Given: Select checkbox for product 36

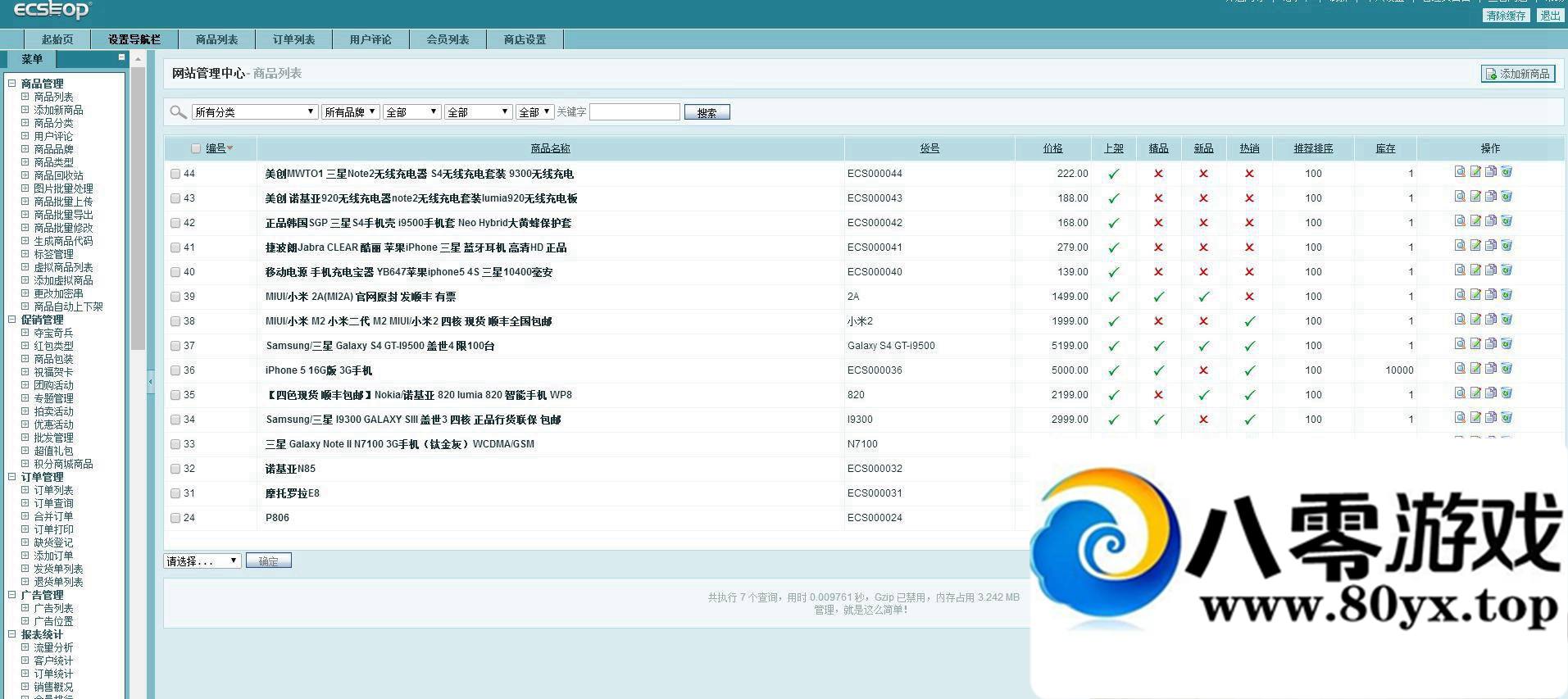Looking at the screenshot, I should coord(175,370).
